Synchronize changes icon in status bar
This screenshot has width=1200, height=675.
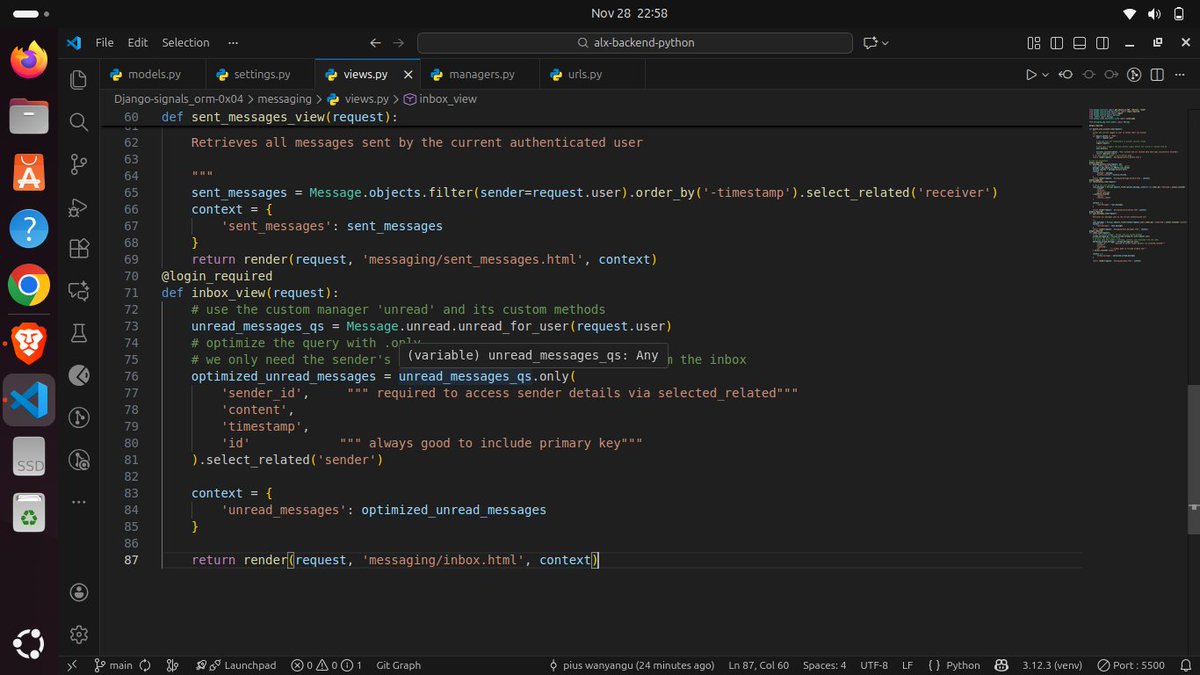[x=146, y=665]
